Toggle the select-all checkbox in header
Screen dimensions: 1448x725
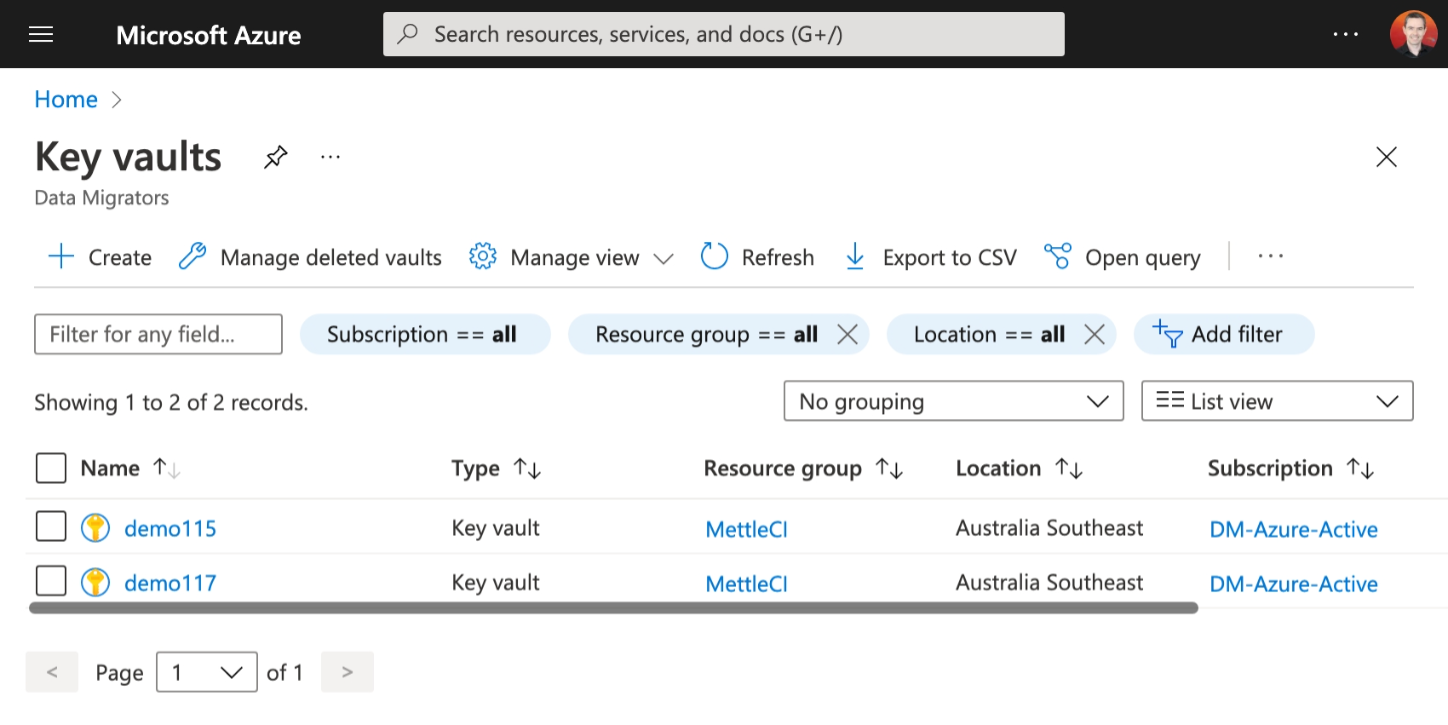51,468
